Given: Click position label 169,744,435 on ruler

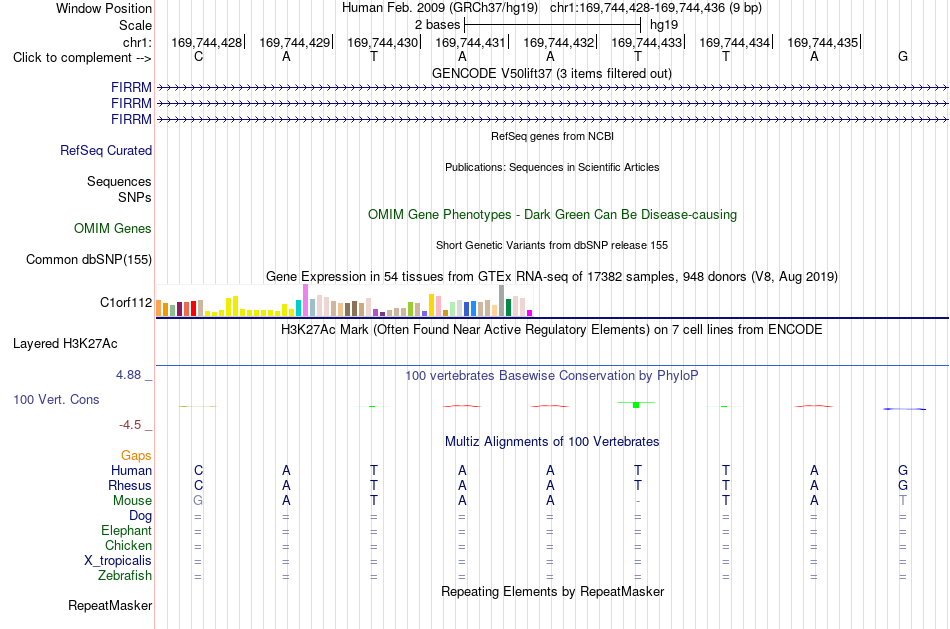Looking at the screenshot, I should point(823,42).
